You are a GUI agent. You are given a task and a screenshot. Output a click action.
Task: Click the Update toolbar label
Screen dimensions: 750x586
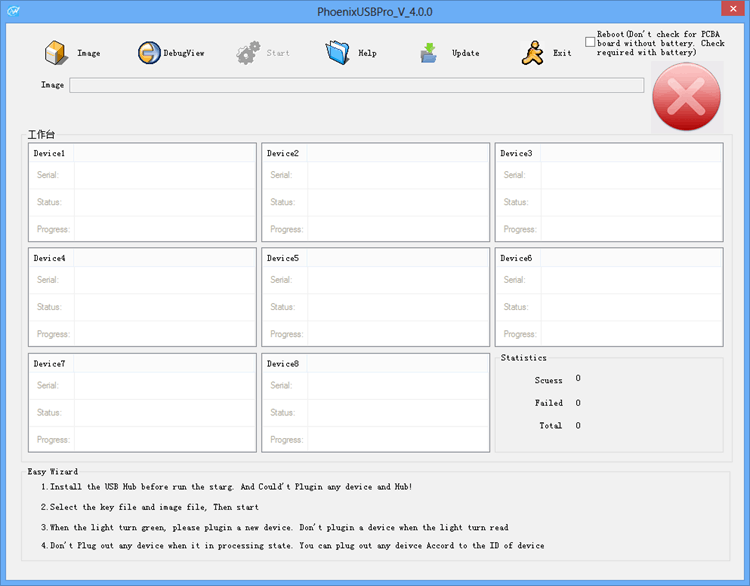pos(465,53)
